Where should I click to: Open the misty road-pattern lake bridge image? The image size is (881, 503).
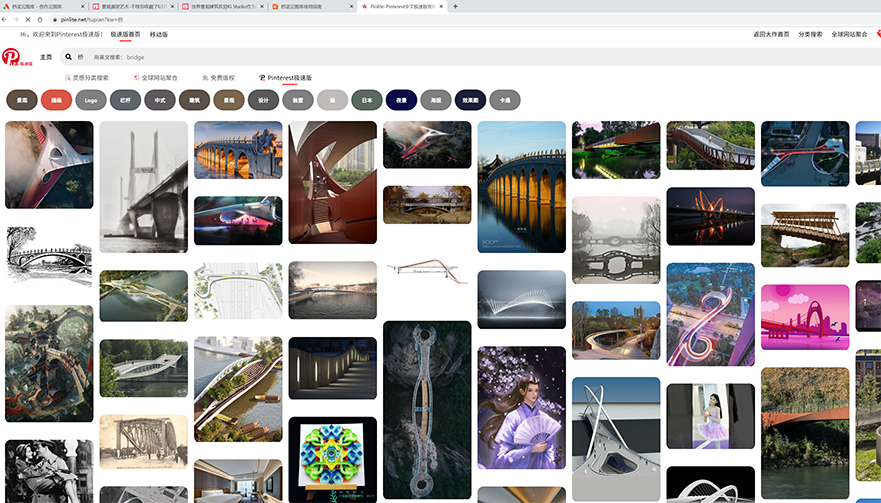click(x=616, y=240)
